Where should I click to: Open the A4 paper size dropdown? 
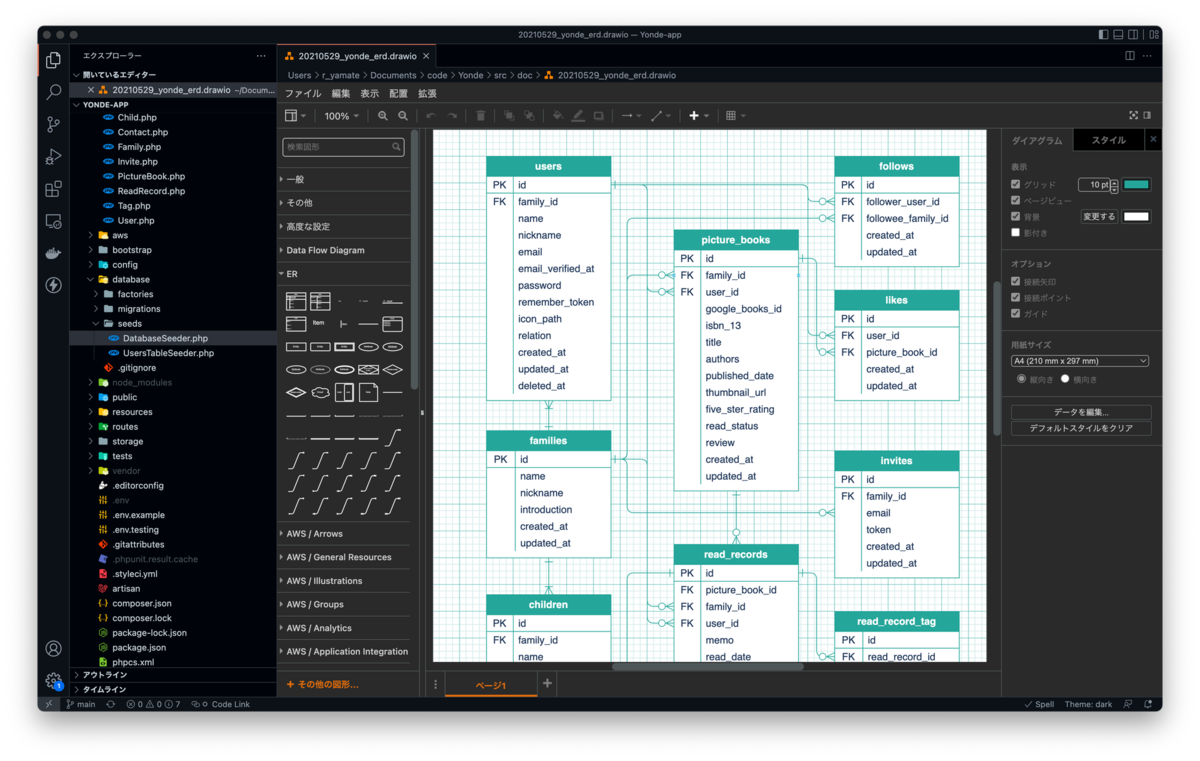[x=1080, y=361]
